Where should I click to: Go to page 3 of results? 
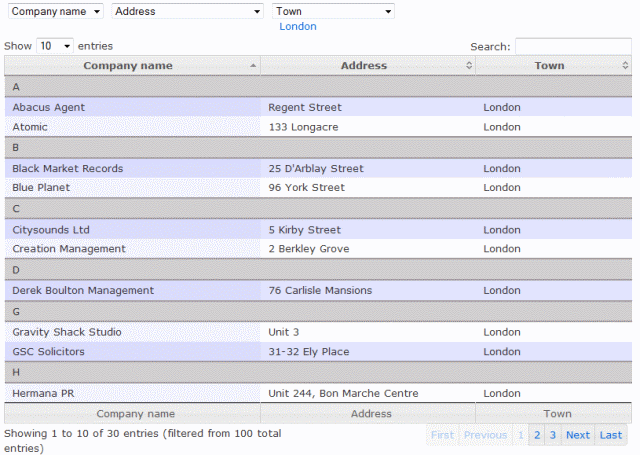(553, 435)
